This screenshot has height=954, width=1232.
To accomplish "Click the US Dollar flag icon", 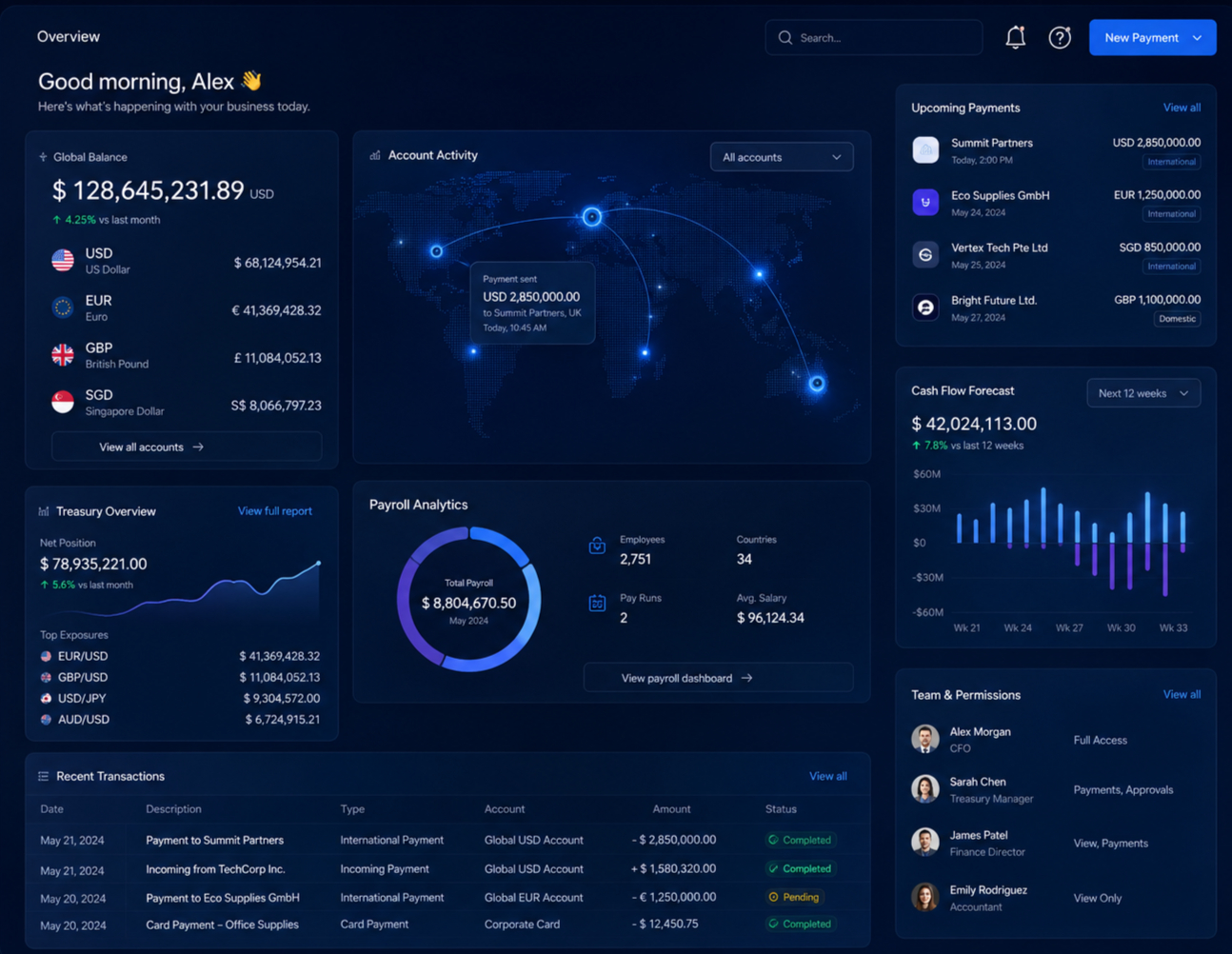I will (63, 261).
